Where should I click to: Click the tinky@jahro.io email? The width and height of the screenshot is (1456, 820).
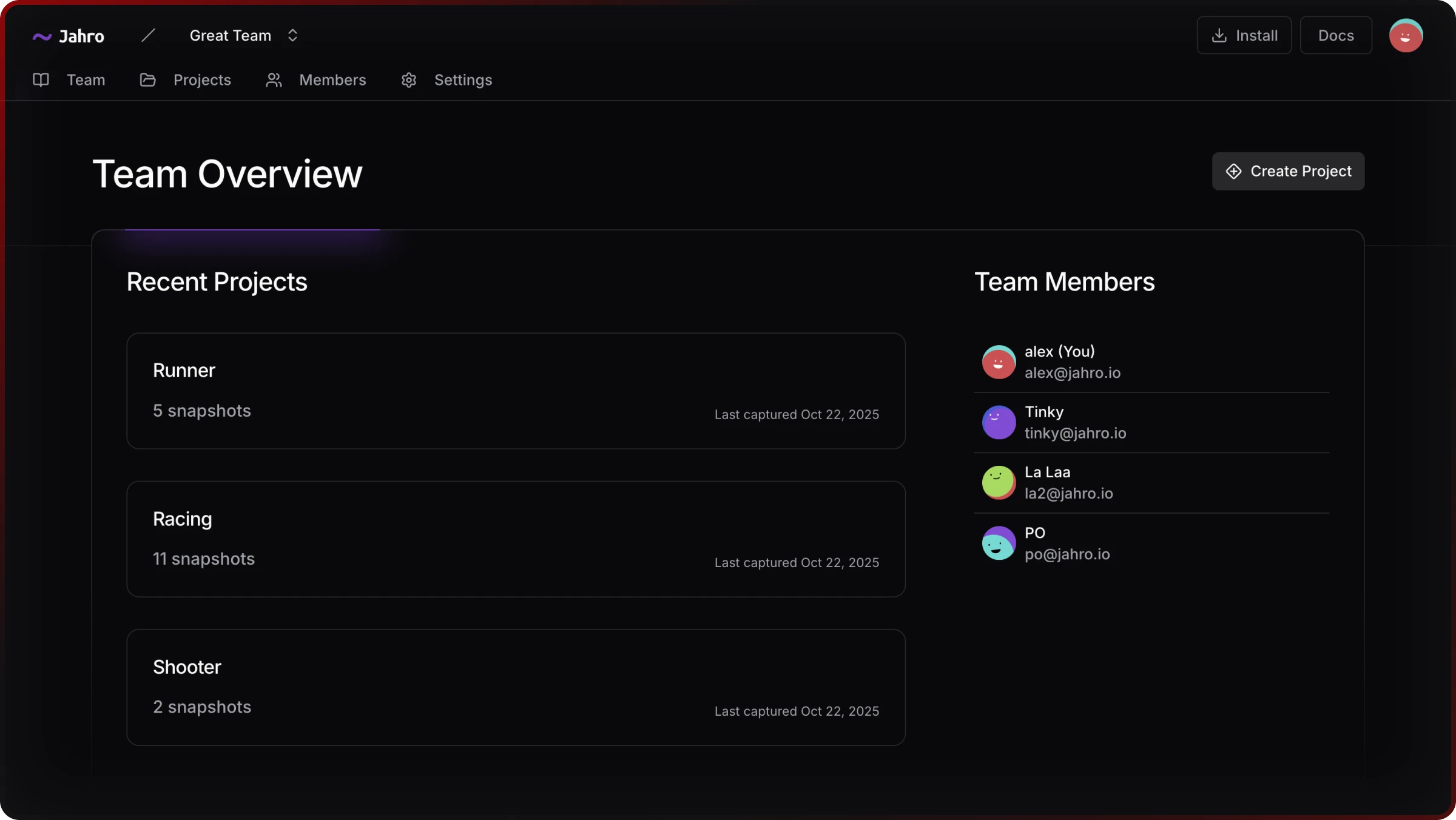(1075, 433)
